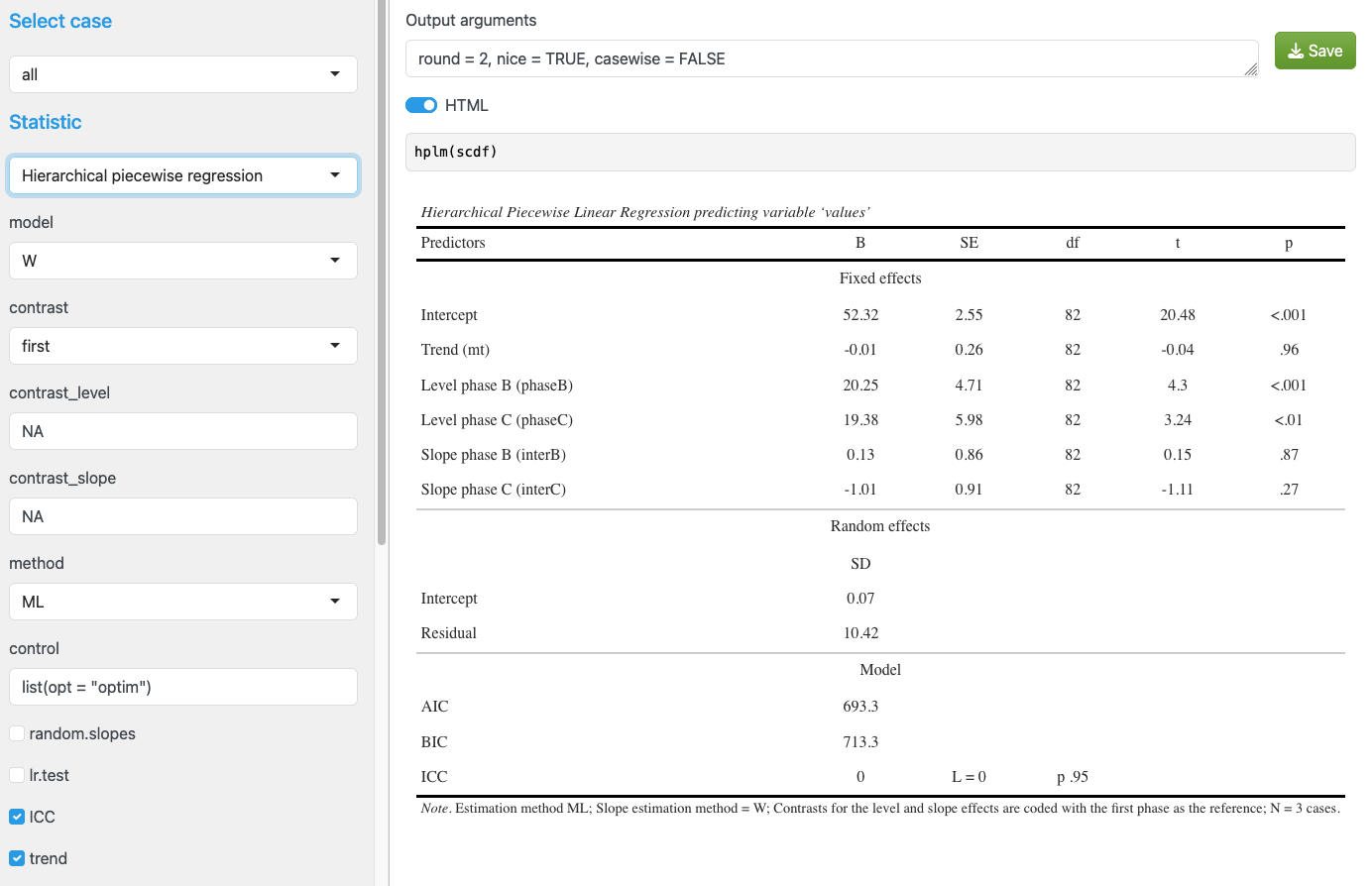Open the model dropdown showing W

182,261
